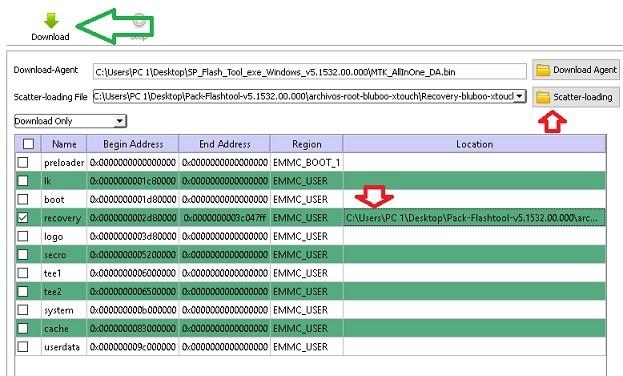Check the boot partition checkbox
The image size is (623, 376).
click(23, 199)
